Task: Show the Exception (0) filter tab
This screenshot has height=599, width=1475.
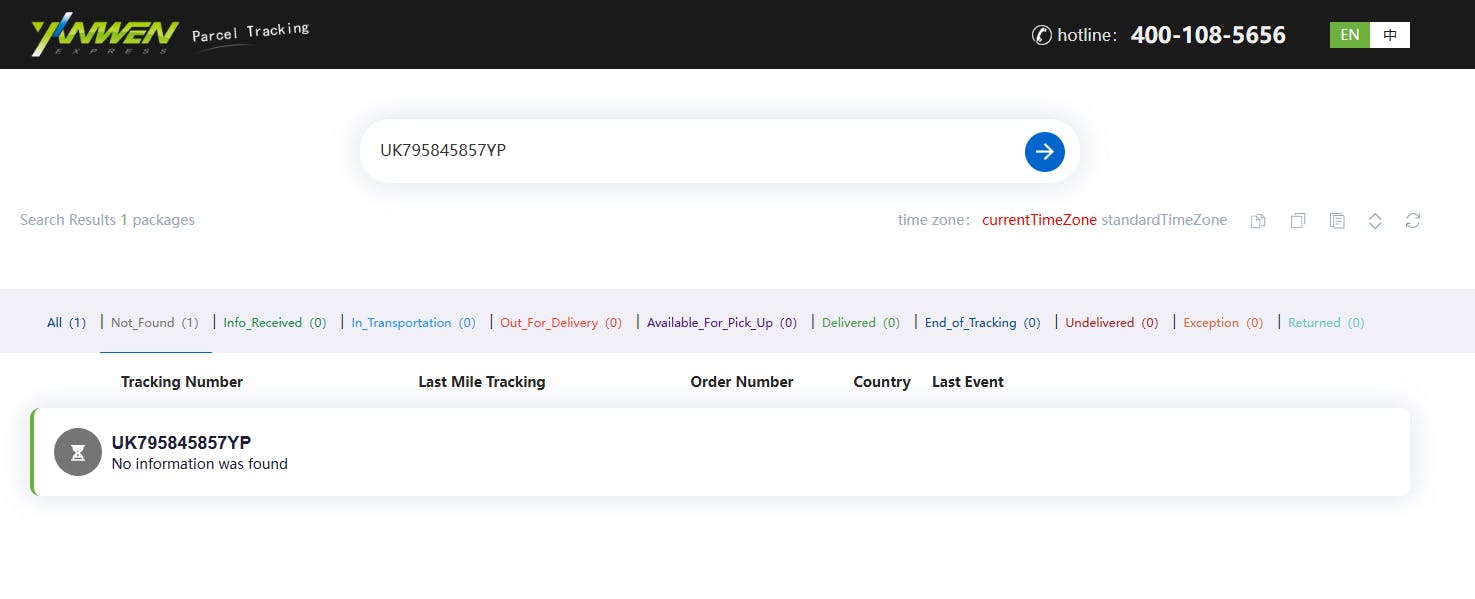Action: pos(1222,323)
